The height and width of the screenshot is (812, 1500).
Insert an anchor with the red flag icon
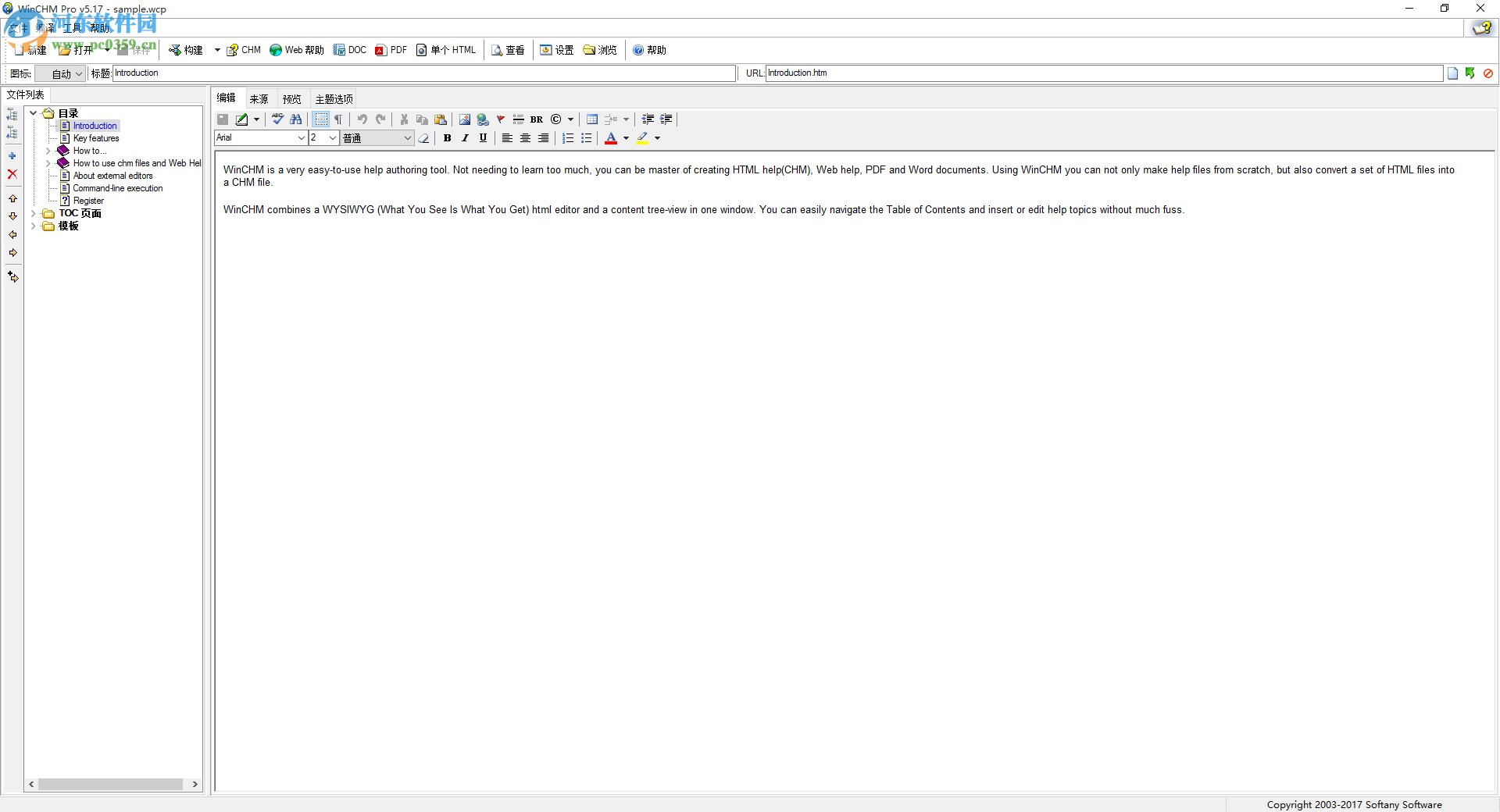tap(501, 119)
